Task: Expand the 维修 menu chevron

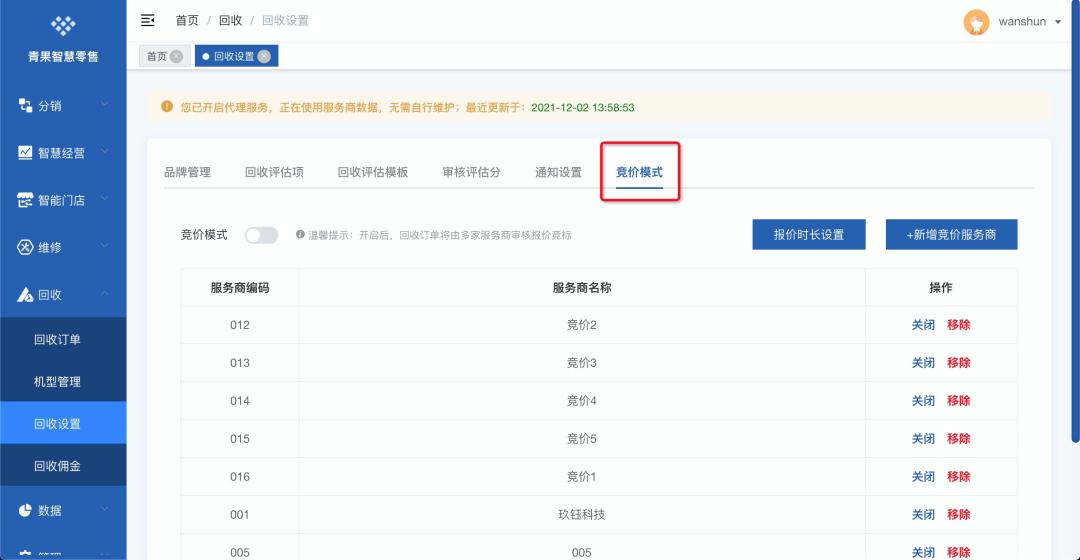Action: pos(105,246)
